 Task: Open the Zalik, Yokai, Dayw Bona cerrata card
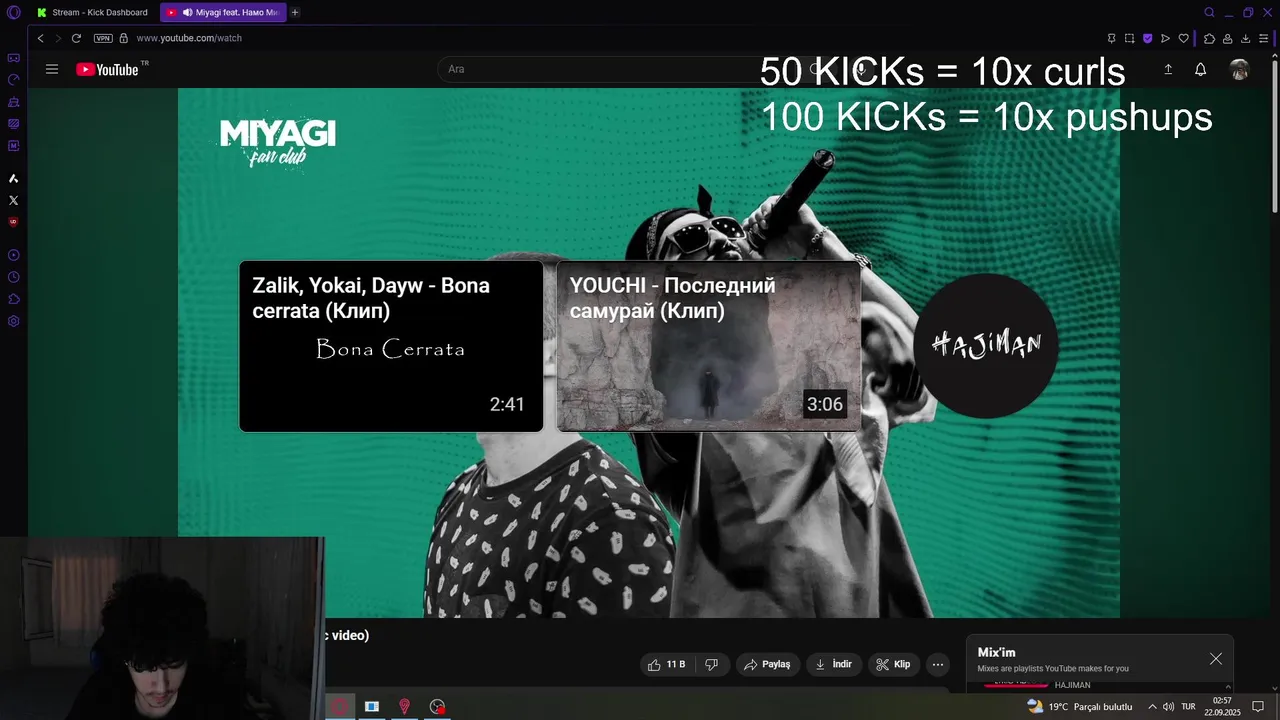(x=391, y=346)
